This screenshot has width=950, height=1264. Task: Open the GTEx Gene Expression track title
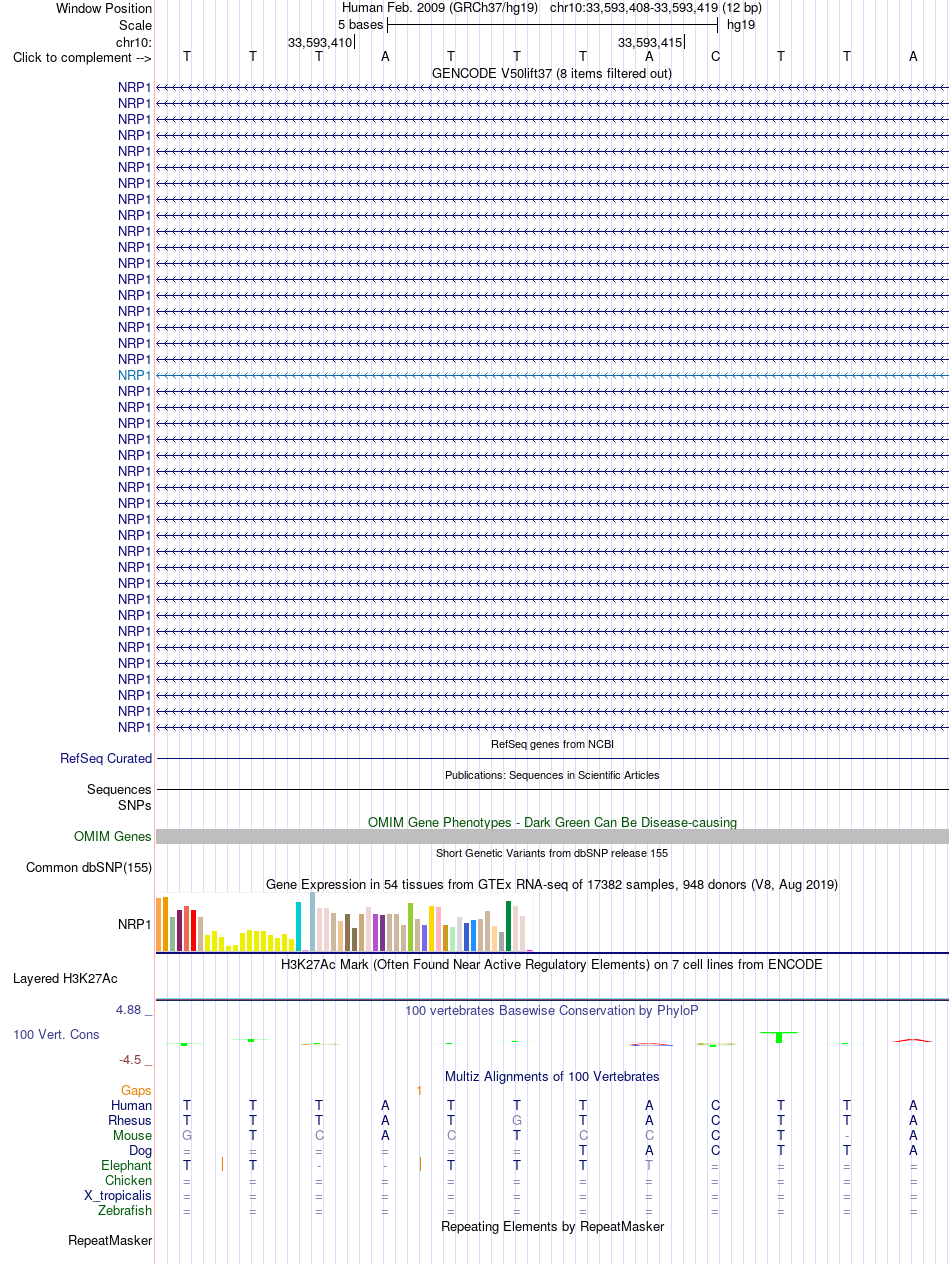(x=552, y=885)
